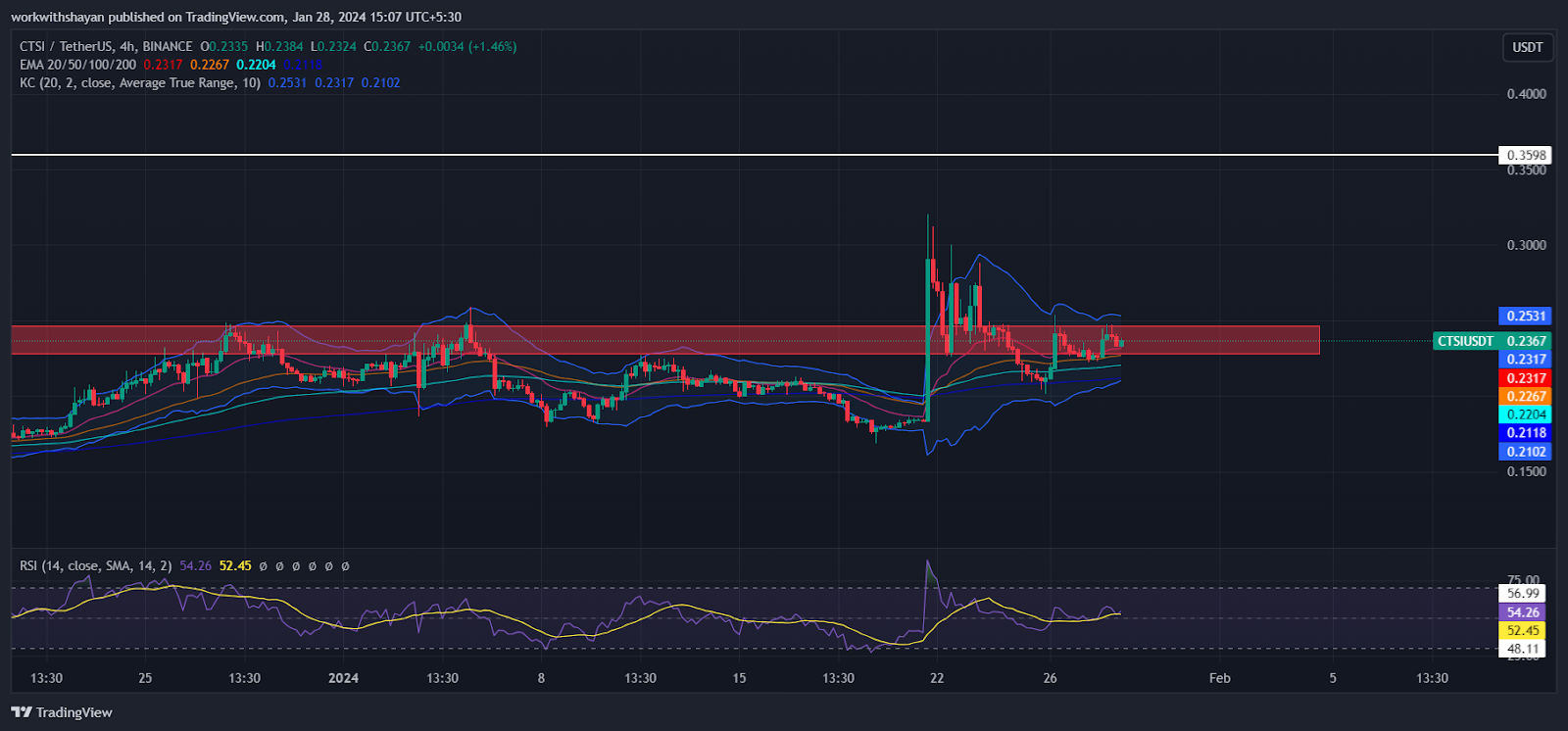Click the EMA 20/50/100/200 indicator label
Screen dimensions: 1568x731
(77, 65)
